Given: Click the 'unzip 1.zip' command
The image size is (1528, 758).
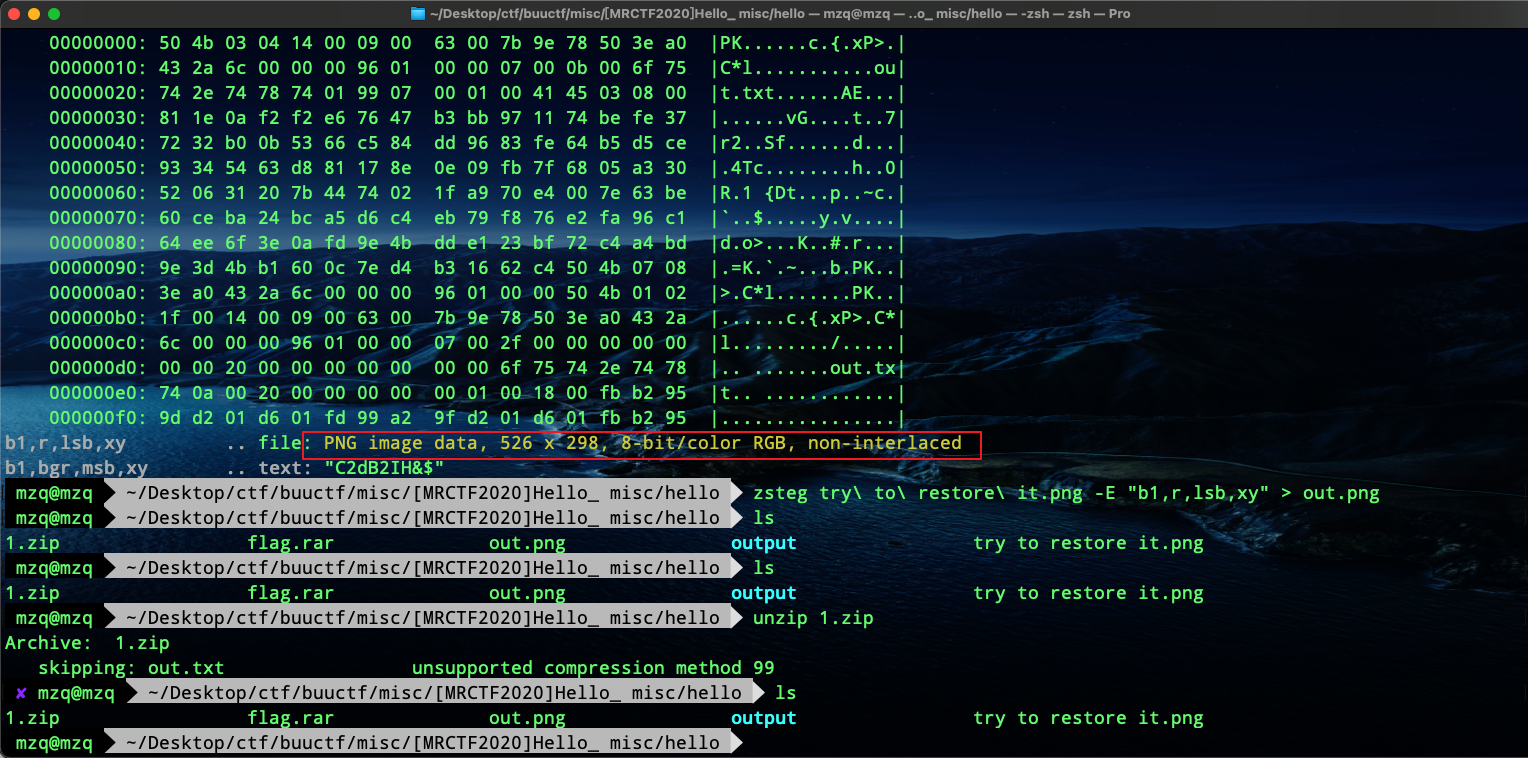Looking at the screenshot, I should 813,618.
